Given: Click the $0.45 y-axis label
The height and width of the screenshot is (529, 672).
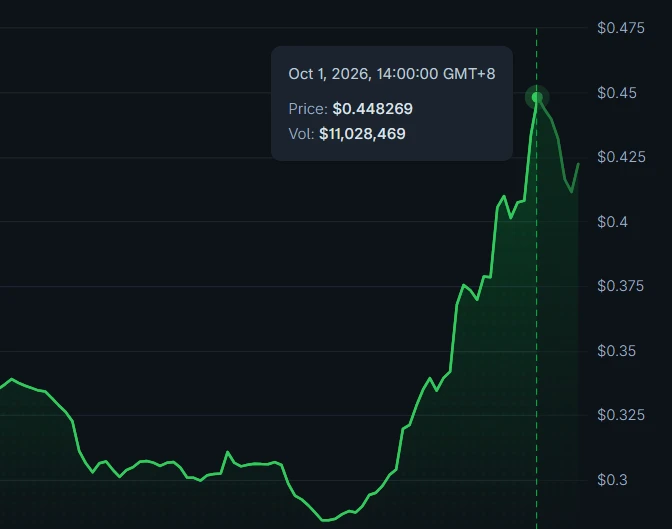Looking at the screenshot, I should tap(617, 93).
